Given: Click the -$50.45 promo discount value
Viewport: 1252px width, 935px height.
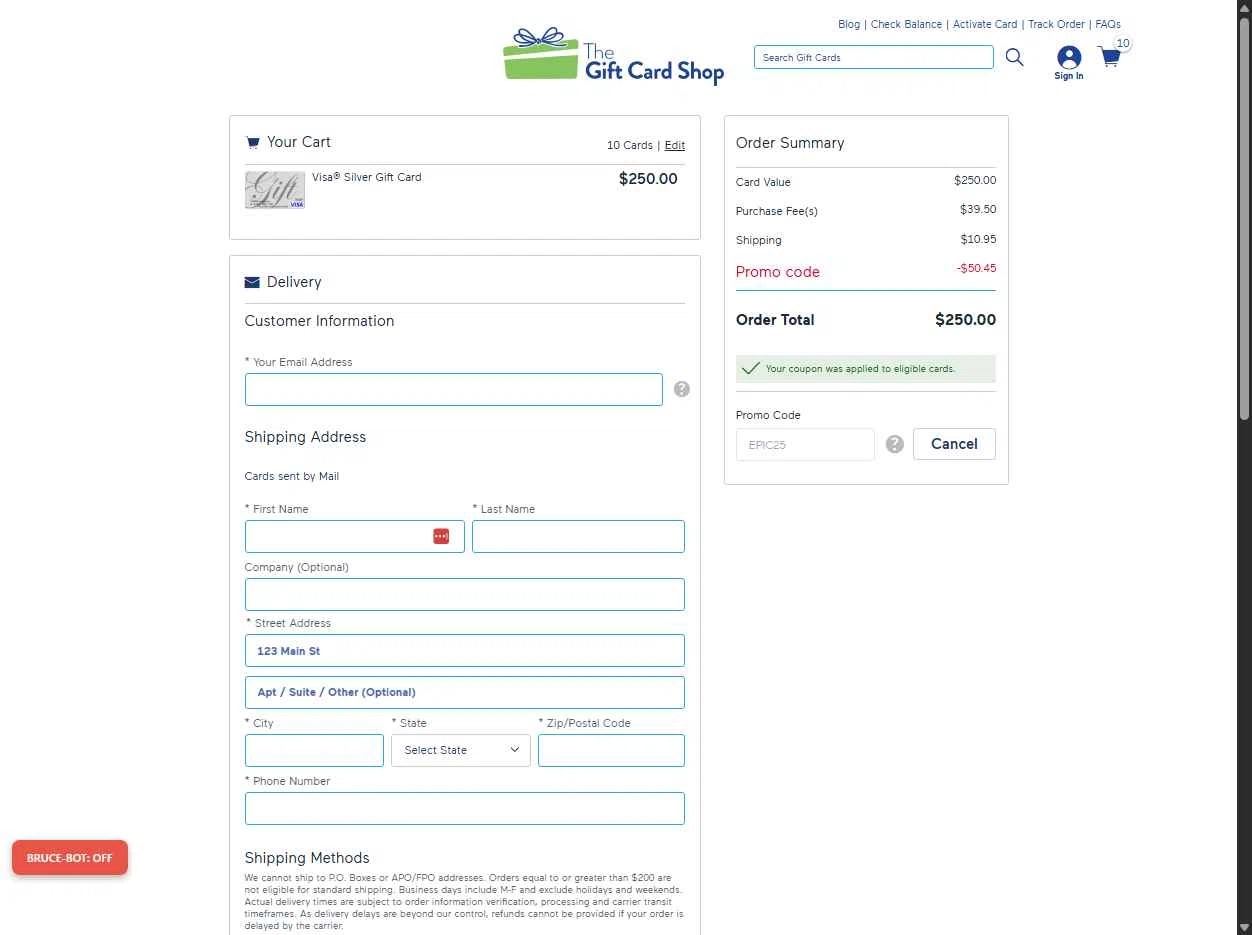Looking at the screenshot, I should pyautogui.click(x=976, y=268).
